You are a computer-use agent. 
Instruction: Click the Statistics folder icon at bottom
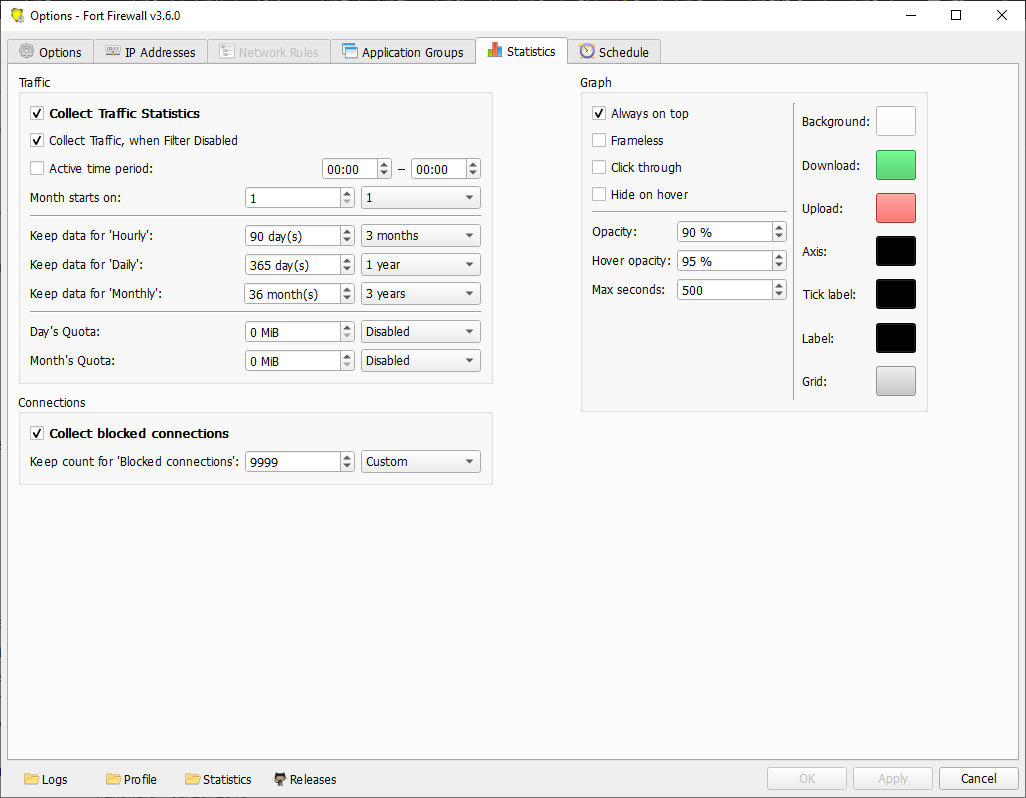pyautogui.click(x=192, y=779)
